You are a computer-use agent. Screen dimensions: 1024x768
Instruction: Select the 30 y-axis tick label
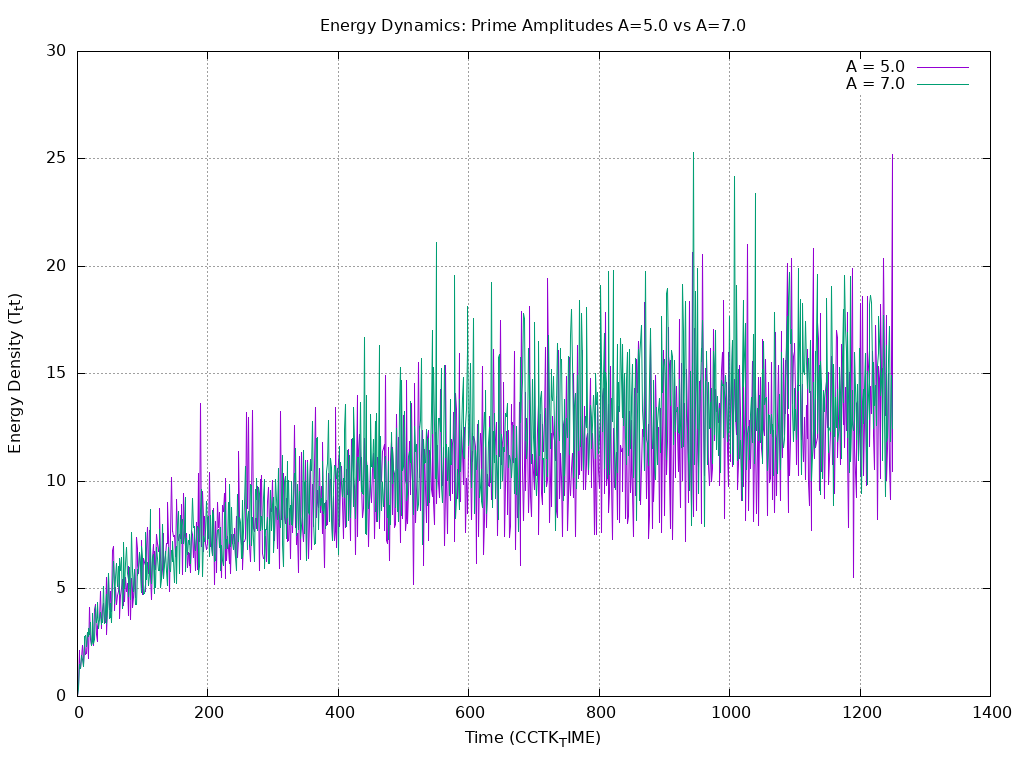[58, 51]
